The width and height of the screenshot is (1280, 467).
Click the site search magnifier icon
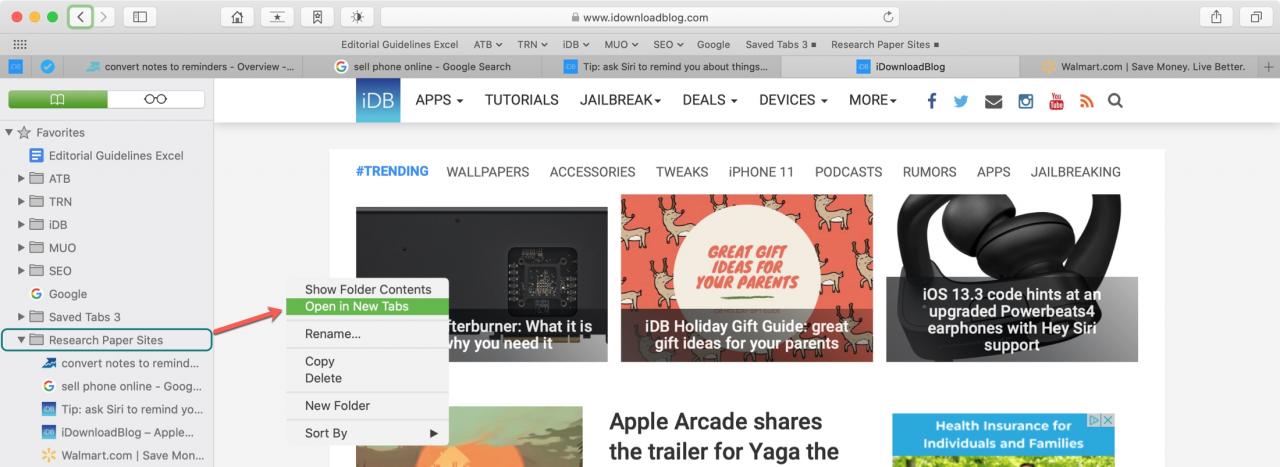tap(1115, 101)
